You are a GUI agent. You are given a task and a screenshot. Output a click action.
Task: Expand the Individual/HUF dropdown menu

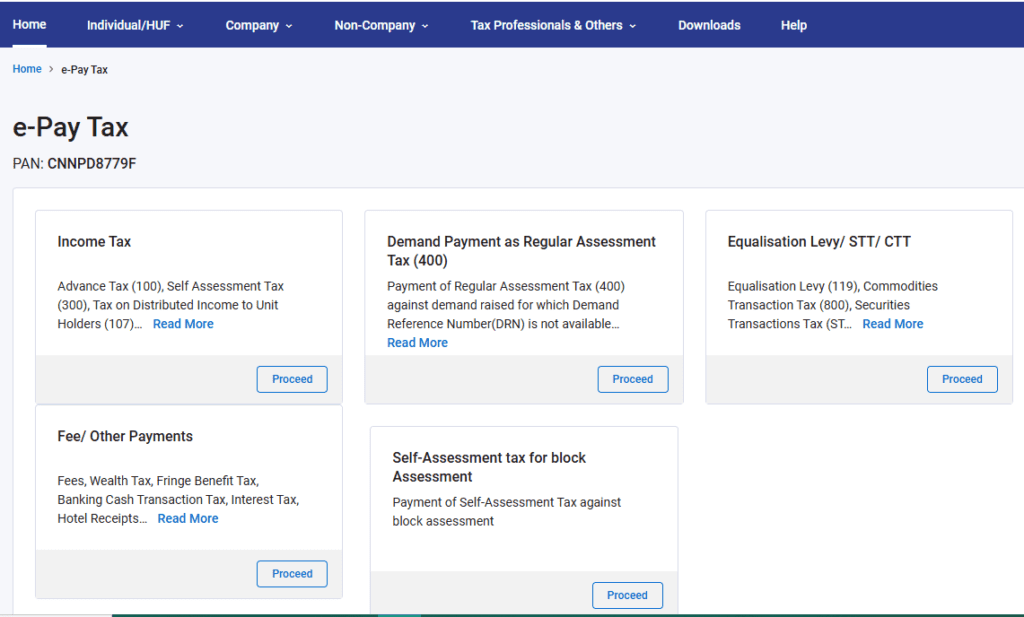pos(135,26)
